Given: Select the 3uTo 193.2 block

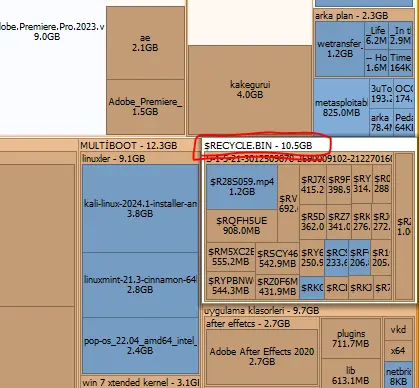Looking at the screenshot, I should (x=381, y=94).
